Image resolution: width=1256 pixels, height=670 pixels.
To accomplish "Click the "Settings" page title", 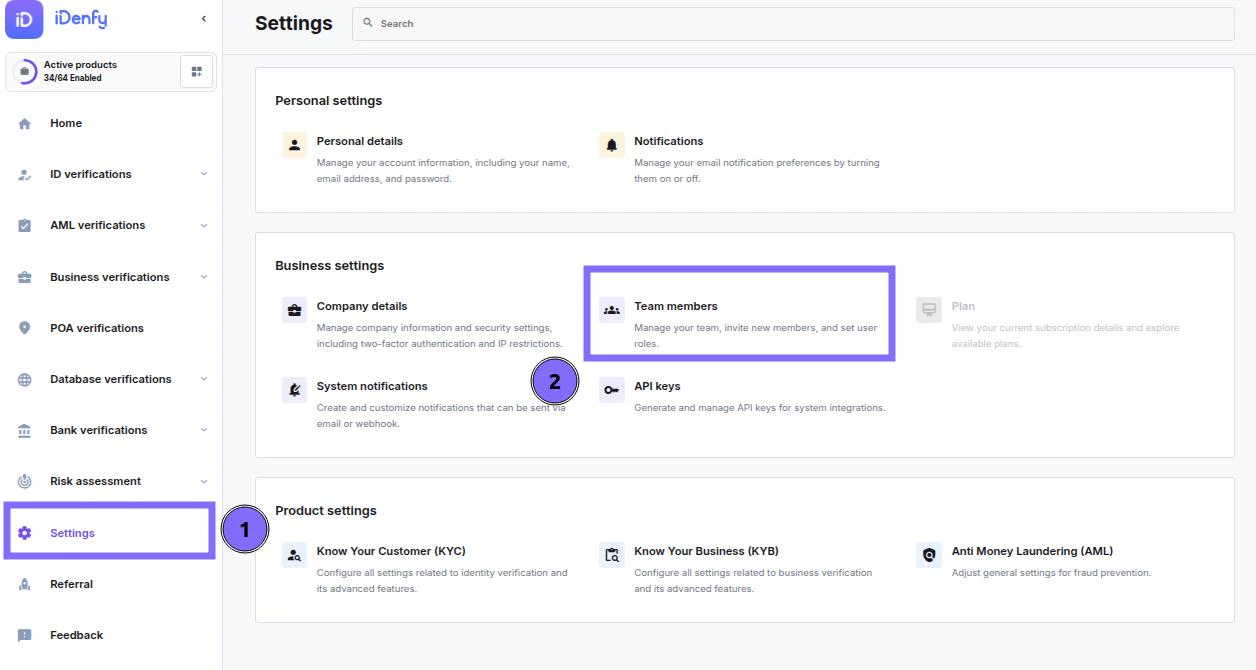I will (294, 23).
